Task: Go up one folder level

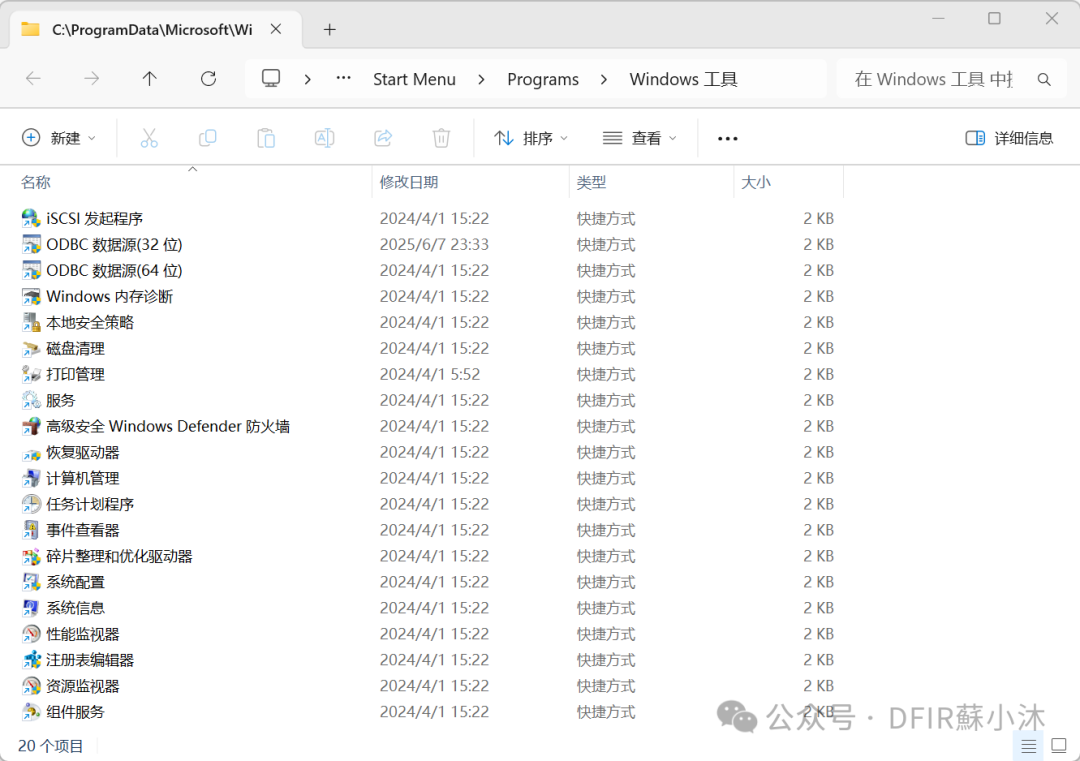Action: point(149,79)
